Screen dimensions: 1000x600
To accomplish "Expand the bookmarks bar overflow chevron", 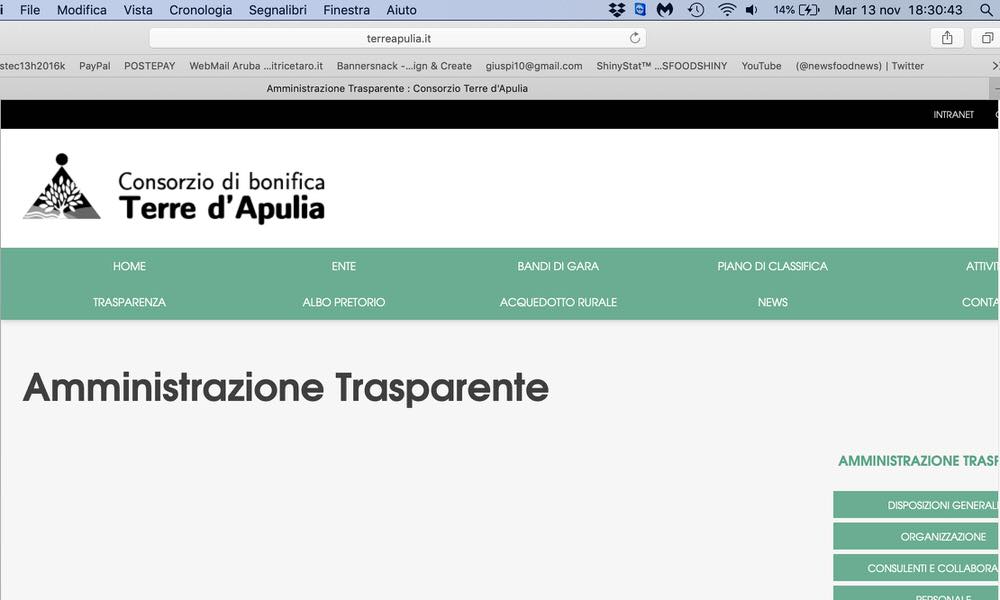I will click(x=991, y=66).
